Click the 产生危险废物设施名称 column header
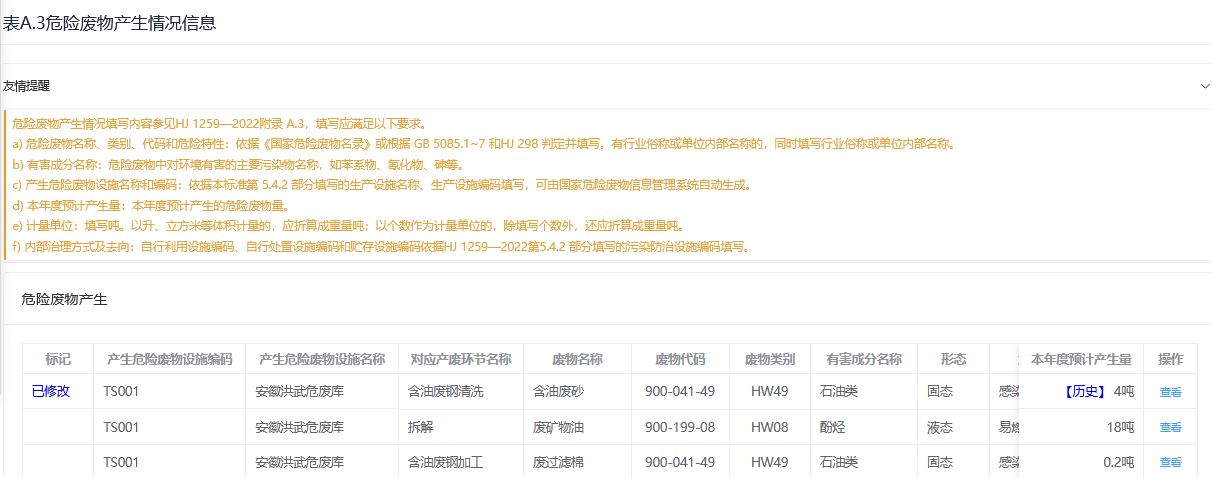 click(321, 359)
